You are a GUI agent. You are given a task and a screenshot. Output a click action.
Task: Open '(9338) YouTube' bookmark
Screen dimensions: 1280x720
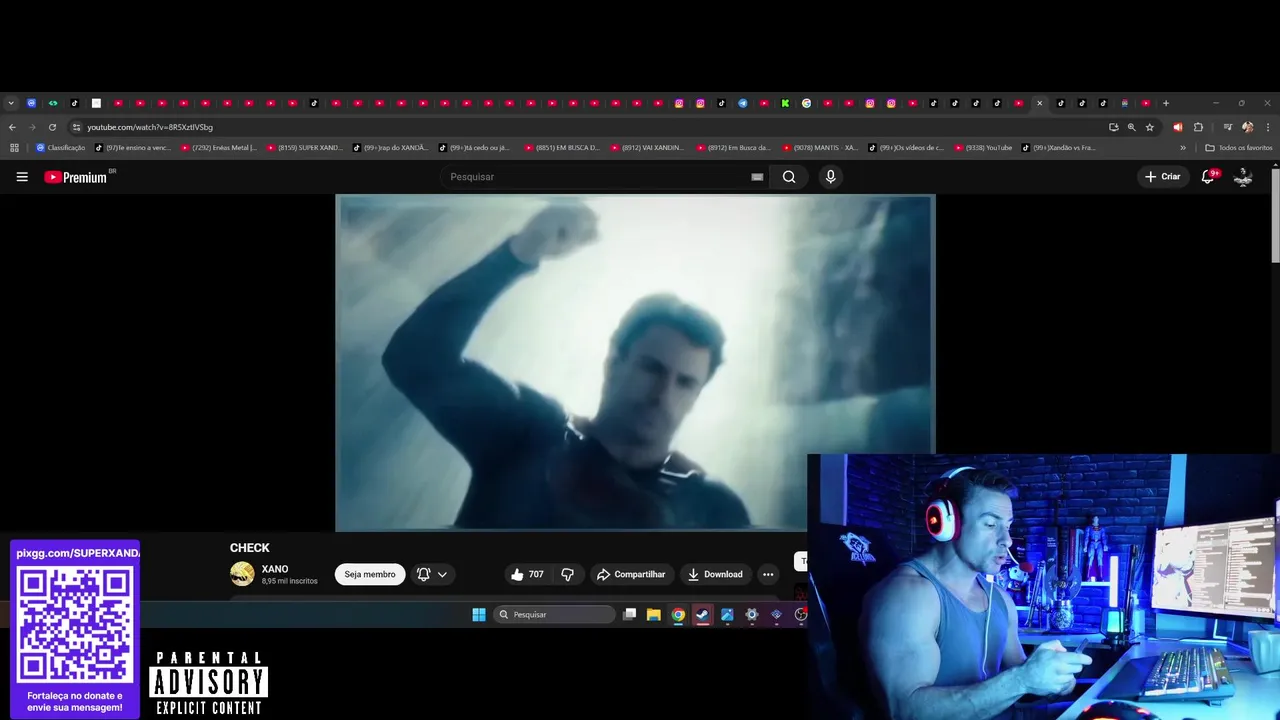(984, 148)
